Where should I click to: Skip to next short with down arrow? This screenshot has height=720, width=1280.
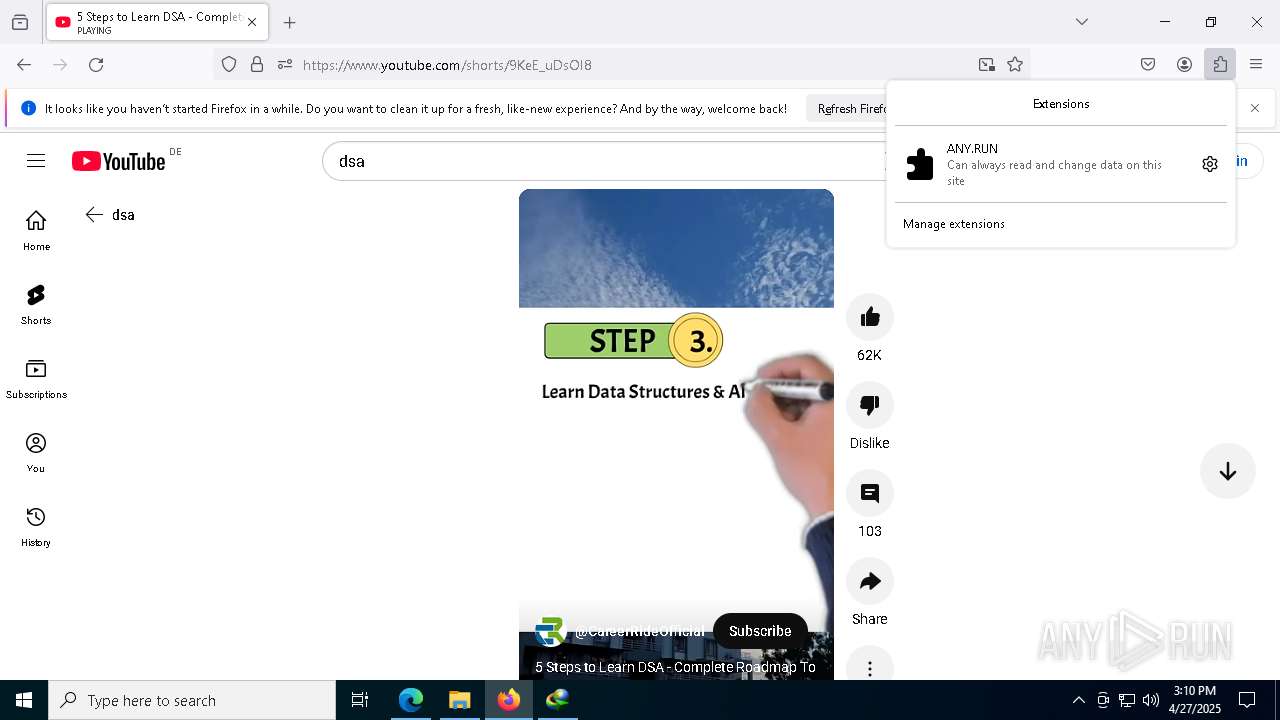[x=1228, y=472]
